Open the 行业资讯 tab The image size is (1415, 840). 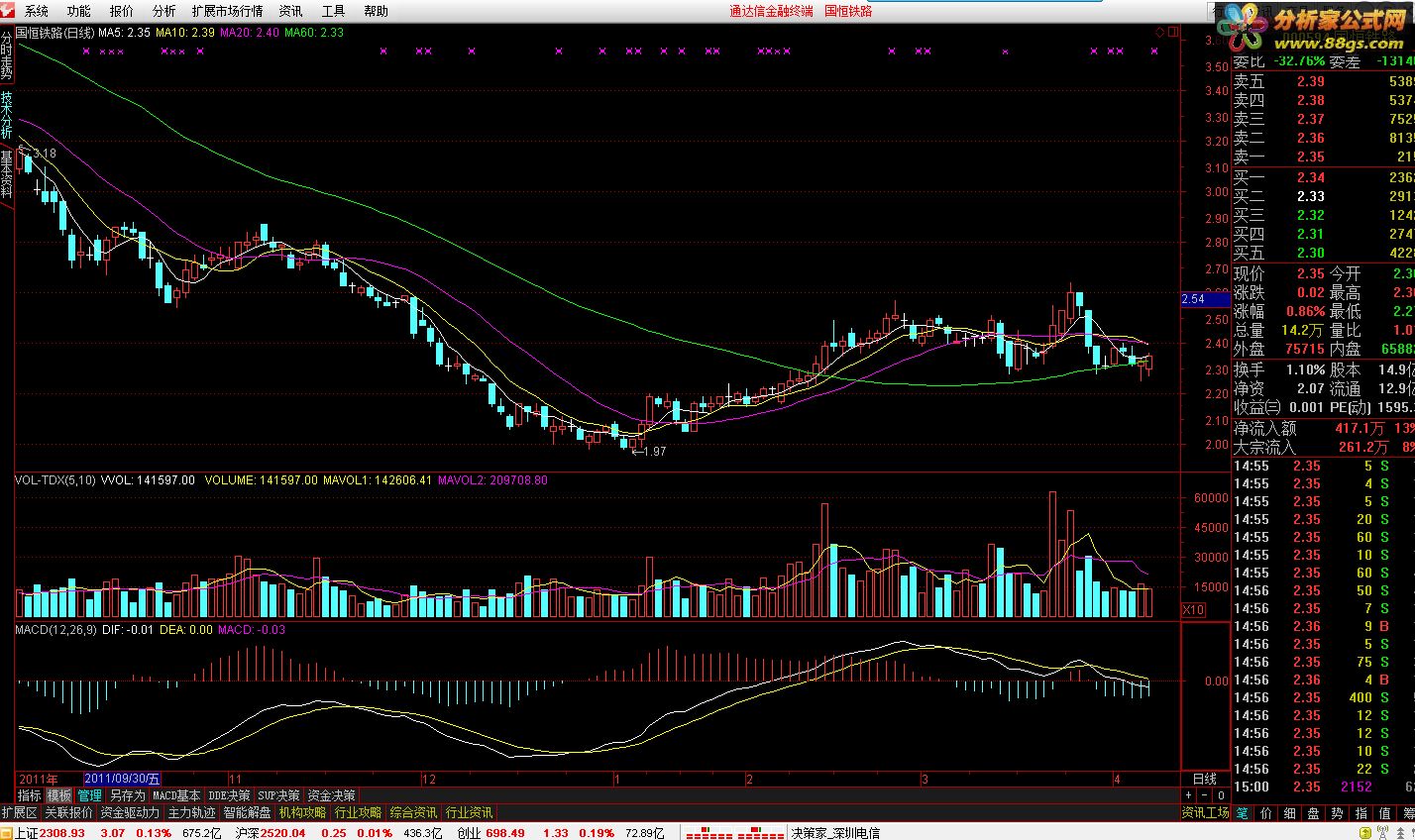pos(470,812)
